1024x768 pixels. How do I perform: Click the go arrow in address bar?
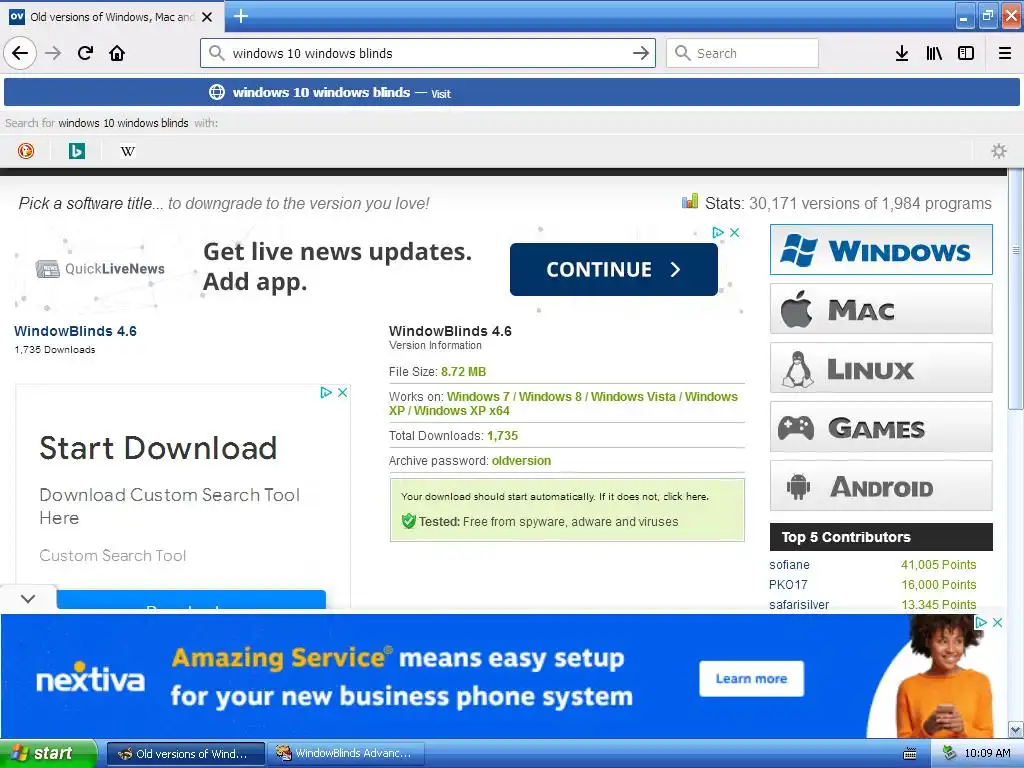pos(641,53)
